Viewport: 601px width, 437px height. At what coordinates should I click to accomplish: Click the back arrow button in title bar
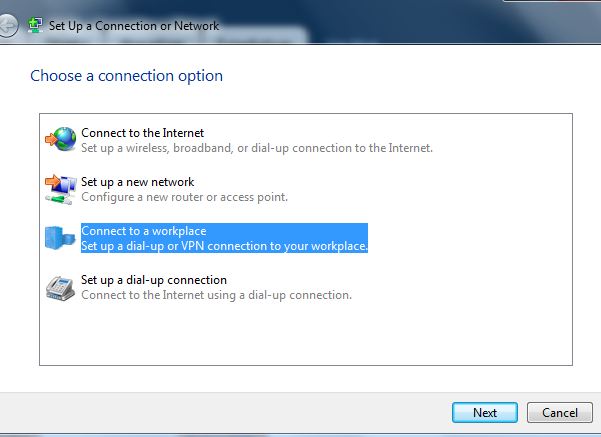[x=8, y=26]
